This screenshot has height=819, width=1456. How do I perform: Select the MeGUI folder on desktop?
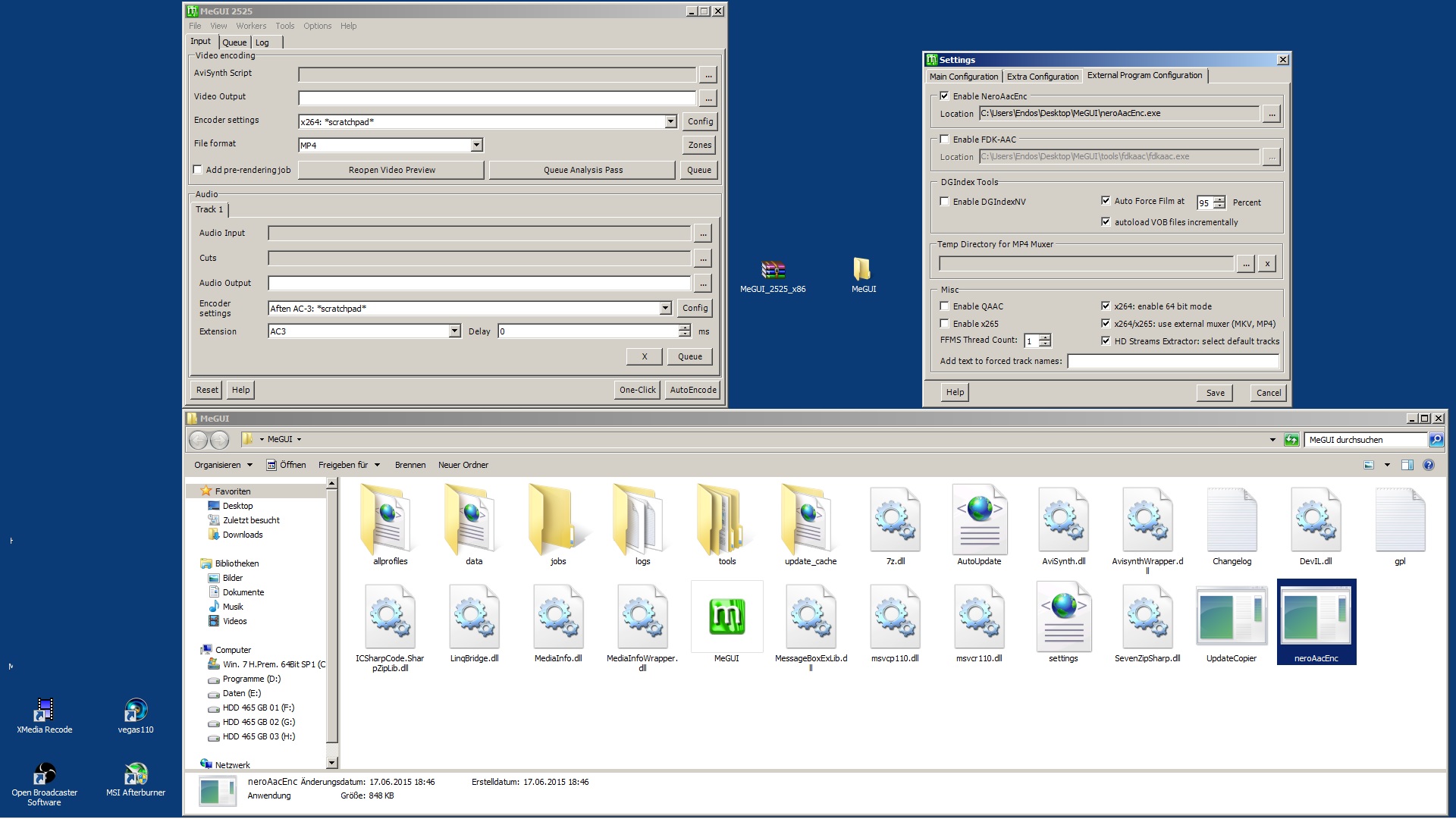click(x=863, y=276)
